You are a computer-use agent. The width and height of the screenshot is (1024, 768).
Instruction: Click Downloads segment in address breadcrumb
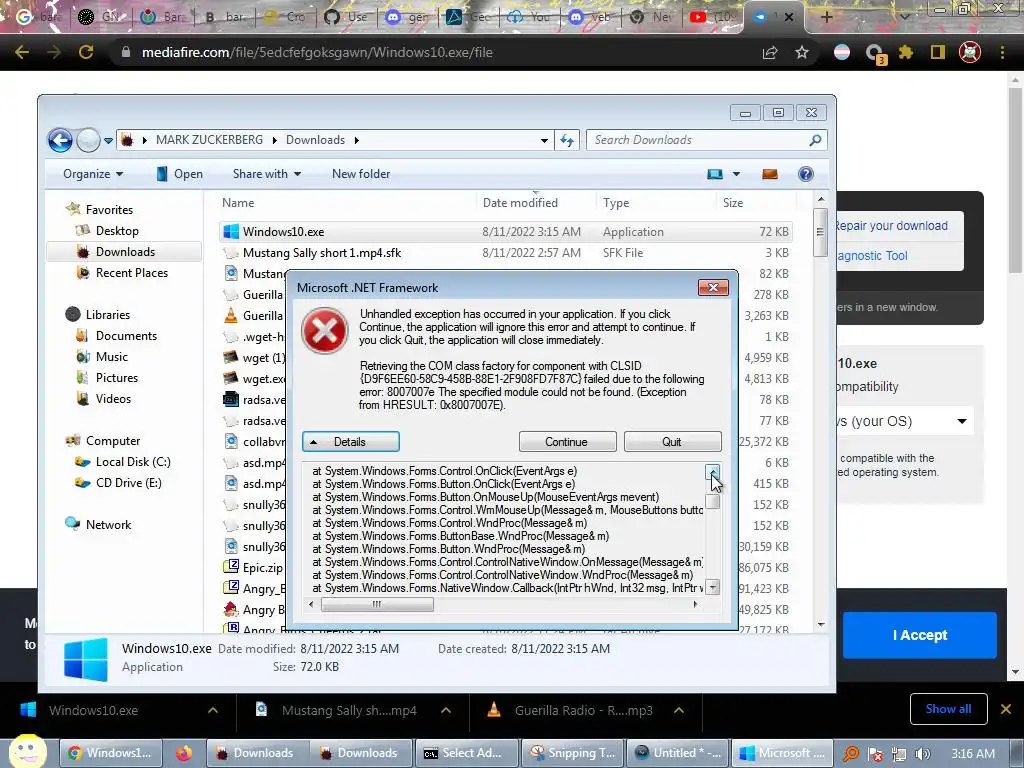point(315,140)
